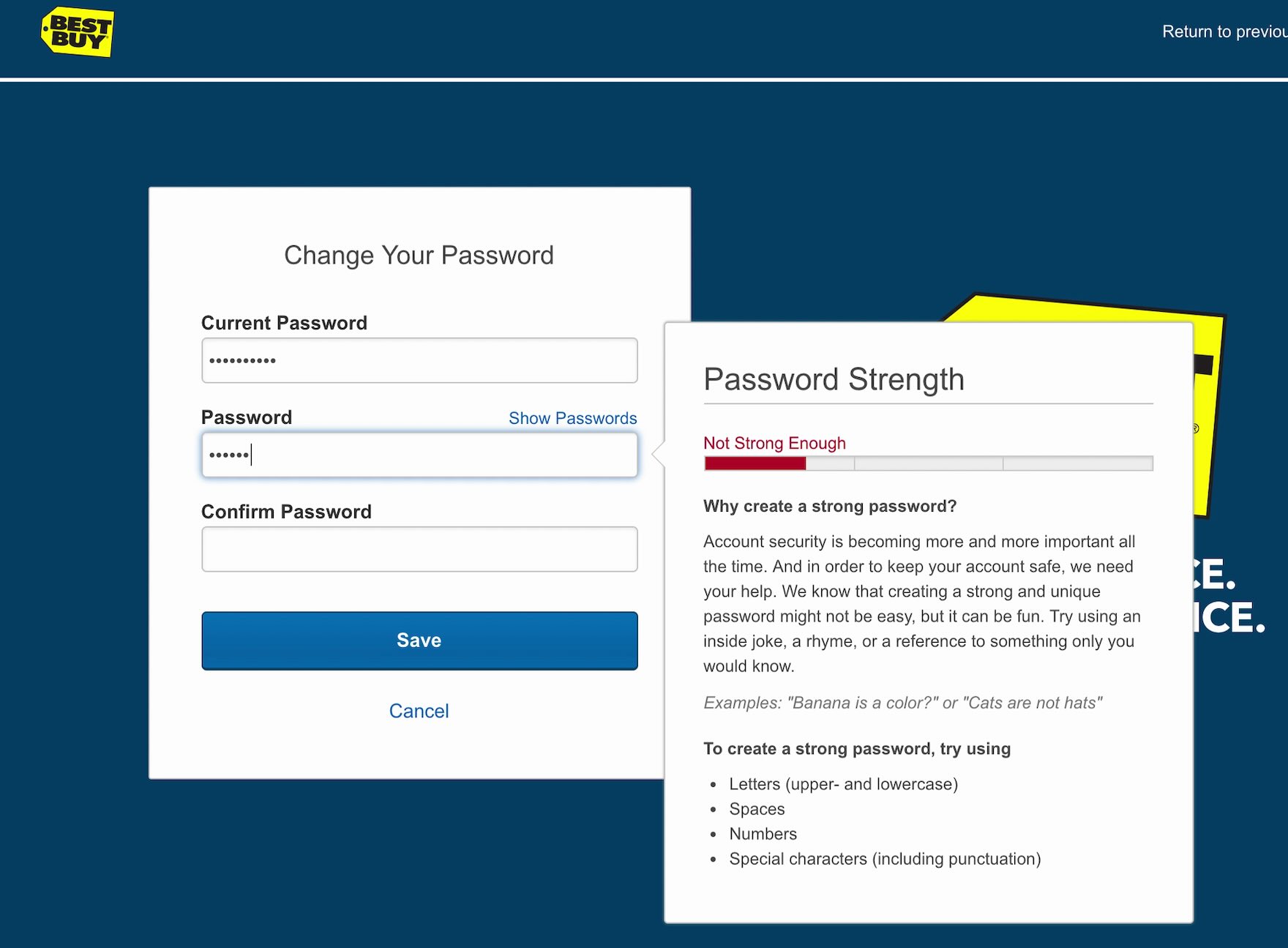Viewport: 1288px width, 948px height.
Task: Click the 'Numbers' bullet item
Action: pyautogui.click(x=763, y=834)
